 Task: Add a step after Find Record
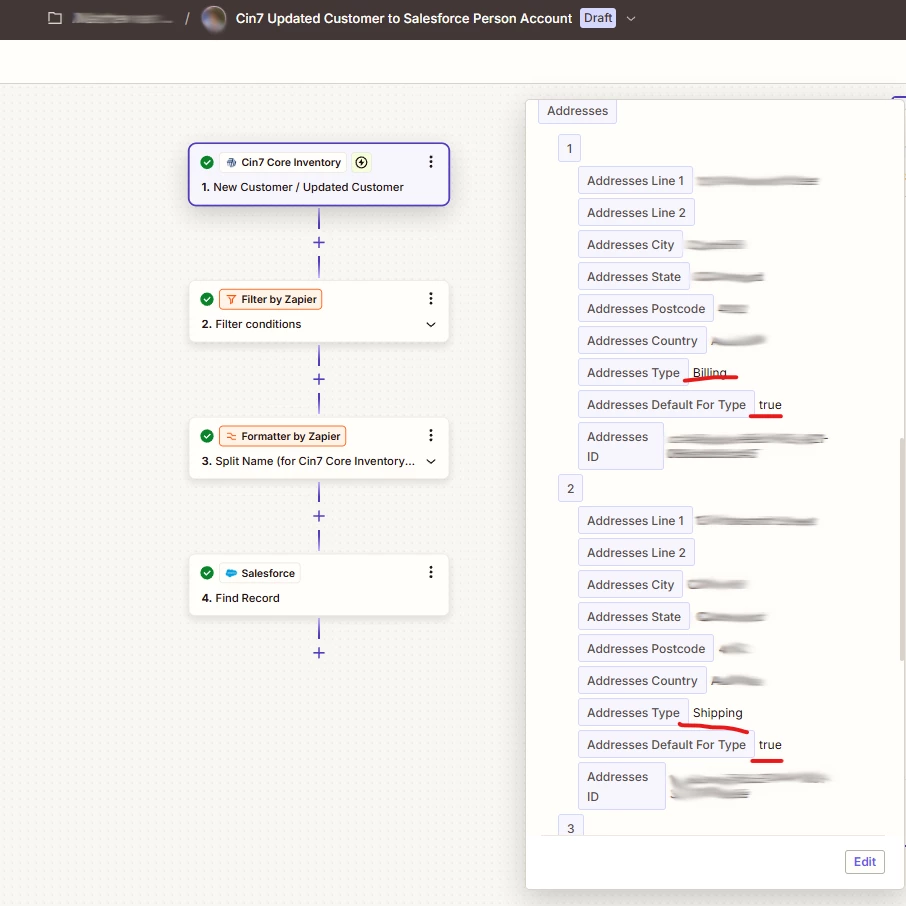319,653
